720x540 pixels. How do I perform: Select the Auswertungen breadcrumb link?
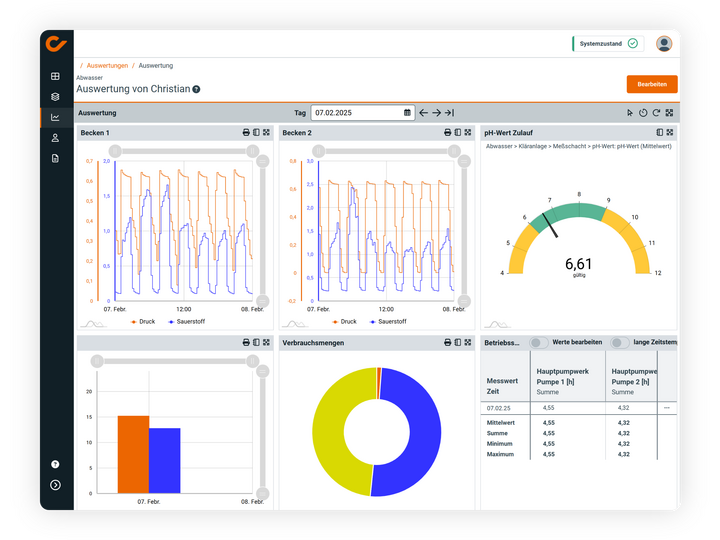[x=107, y=65]
